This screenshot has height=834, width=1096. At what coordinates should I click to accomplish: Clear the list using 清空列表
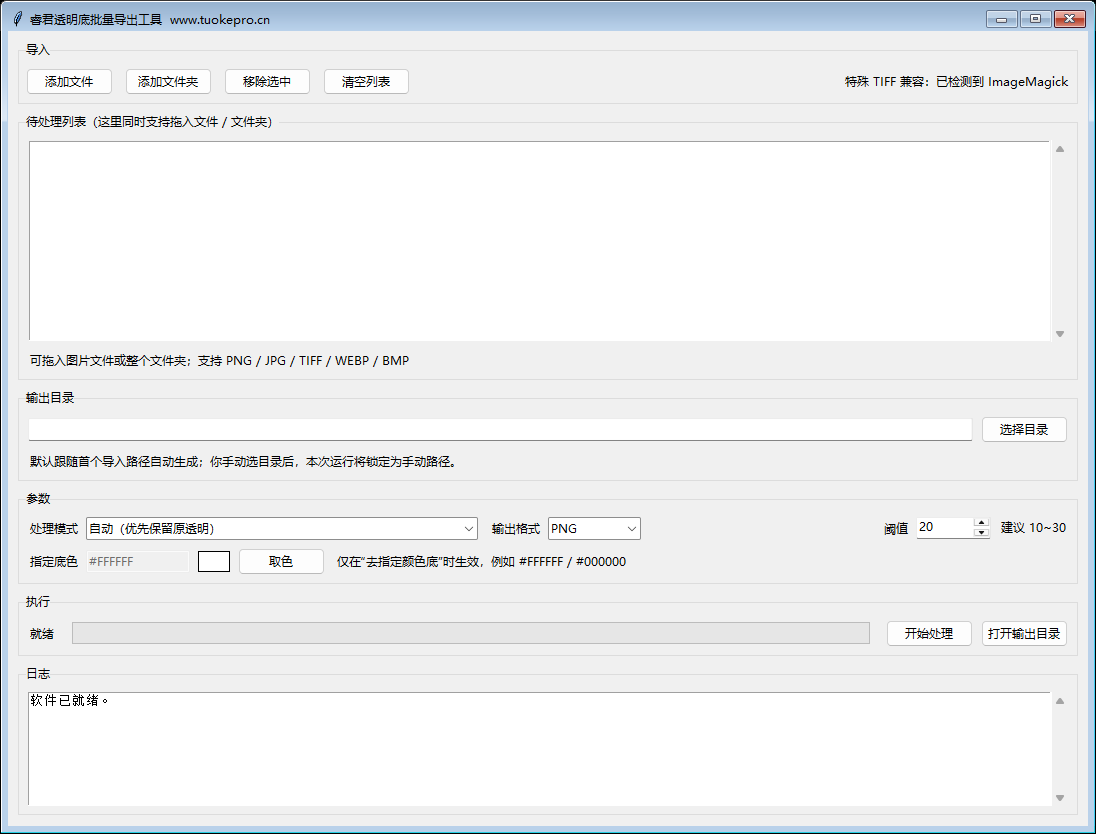click(x=366, y=82)
